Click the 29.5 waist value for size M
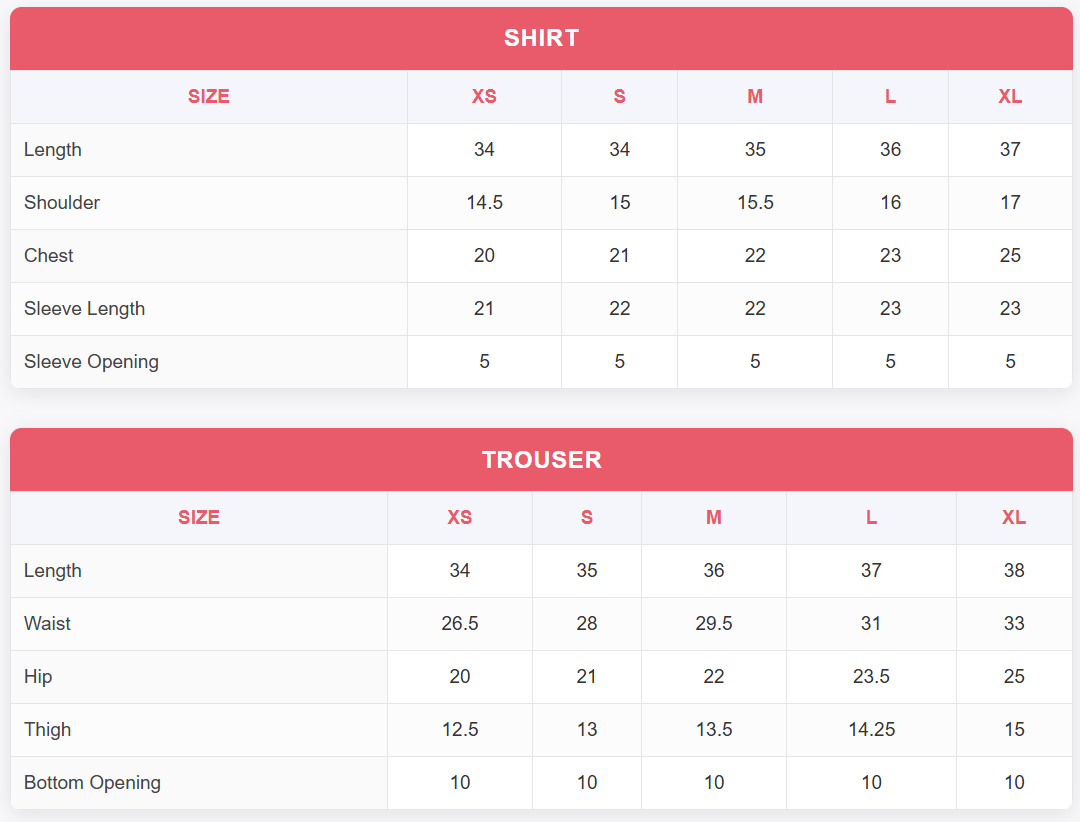The height and width of the screenshot is (822, 1080). point(714,624)
